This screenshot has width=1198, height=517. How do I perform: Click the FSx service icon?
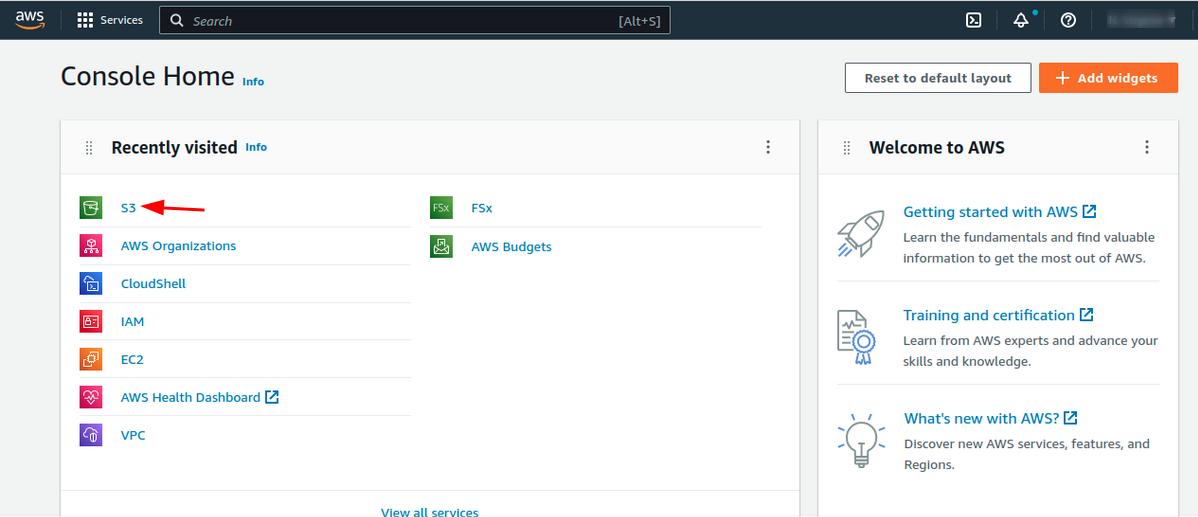441,208
